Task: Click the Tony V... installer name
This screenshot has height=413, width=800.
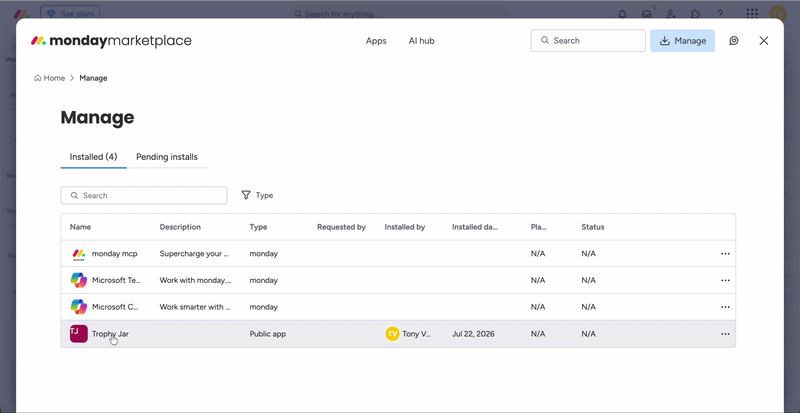Action: (x=416, y=334)
